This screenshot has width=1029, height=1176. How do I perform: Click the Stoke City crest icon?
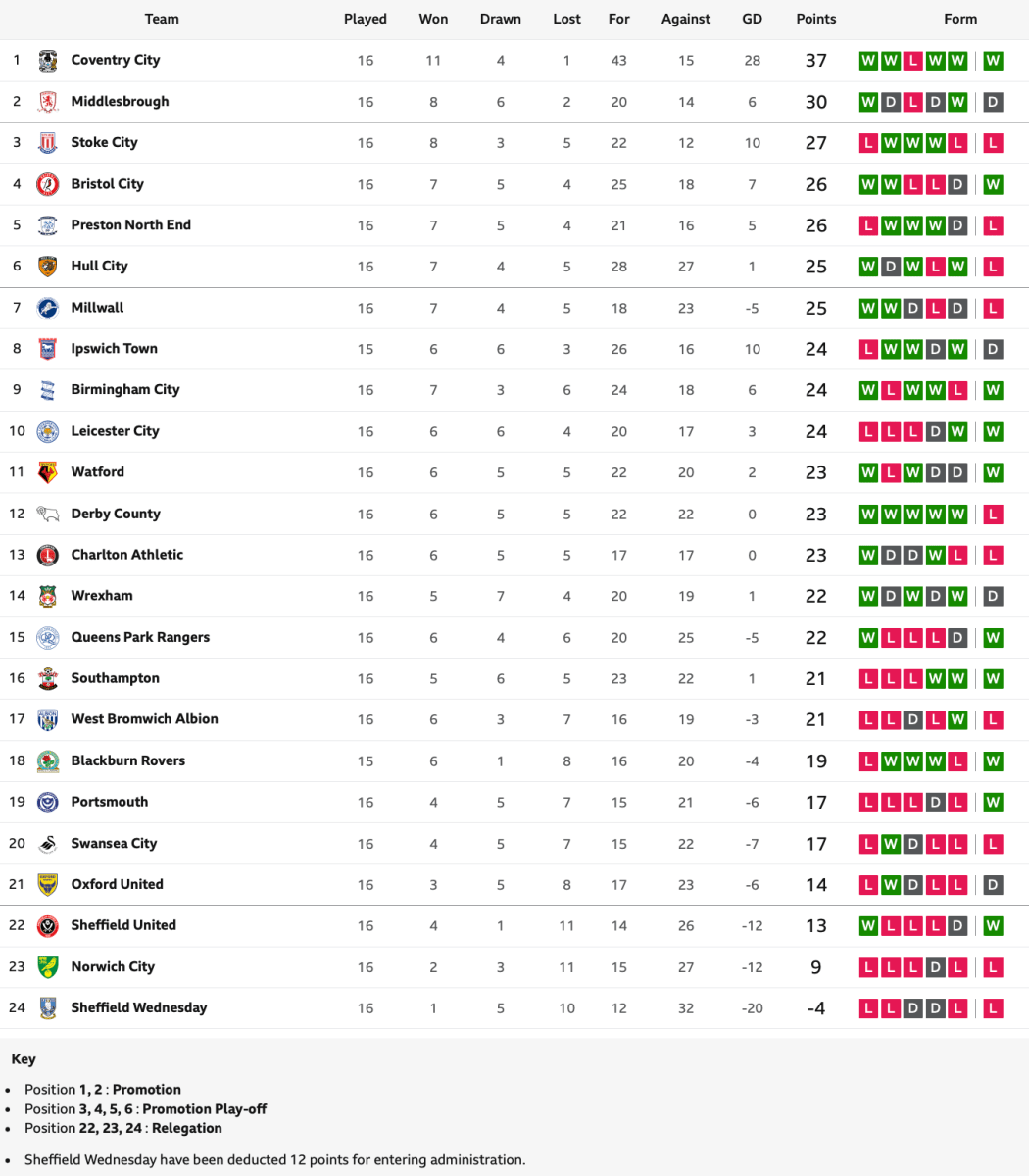47,143
